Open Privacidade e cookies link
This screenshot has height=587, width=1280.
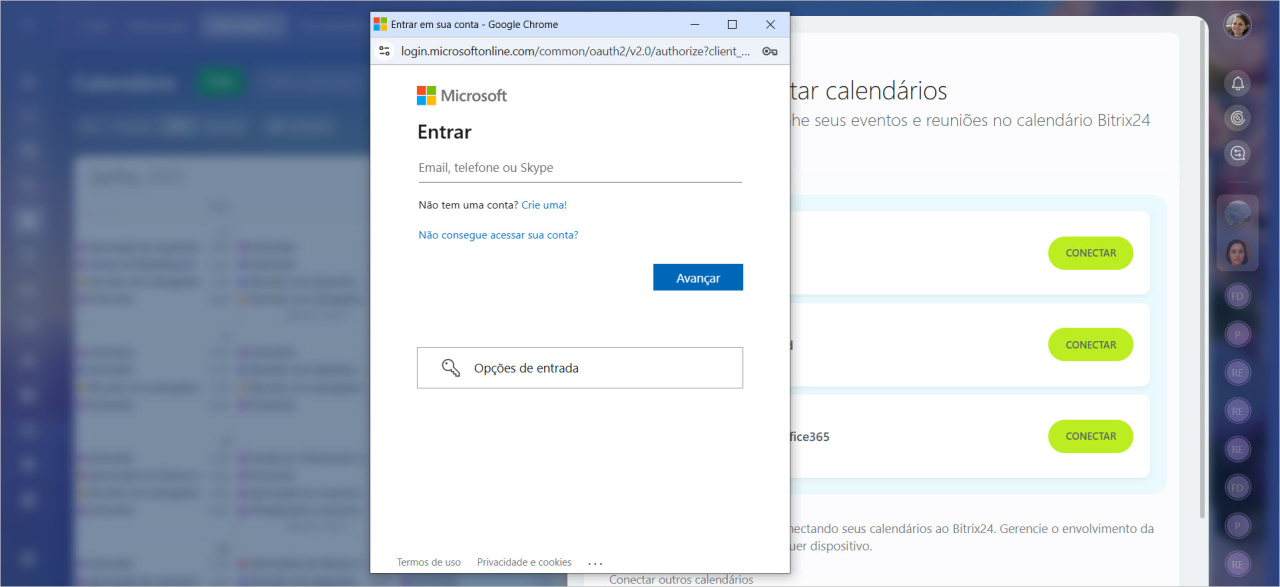(524, 562)
